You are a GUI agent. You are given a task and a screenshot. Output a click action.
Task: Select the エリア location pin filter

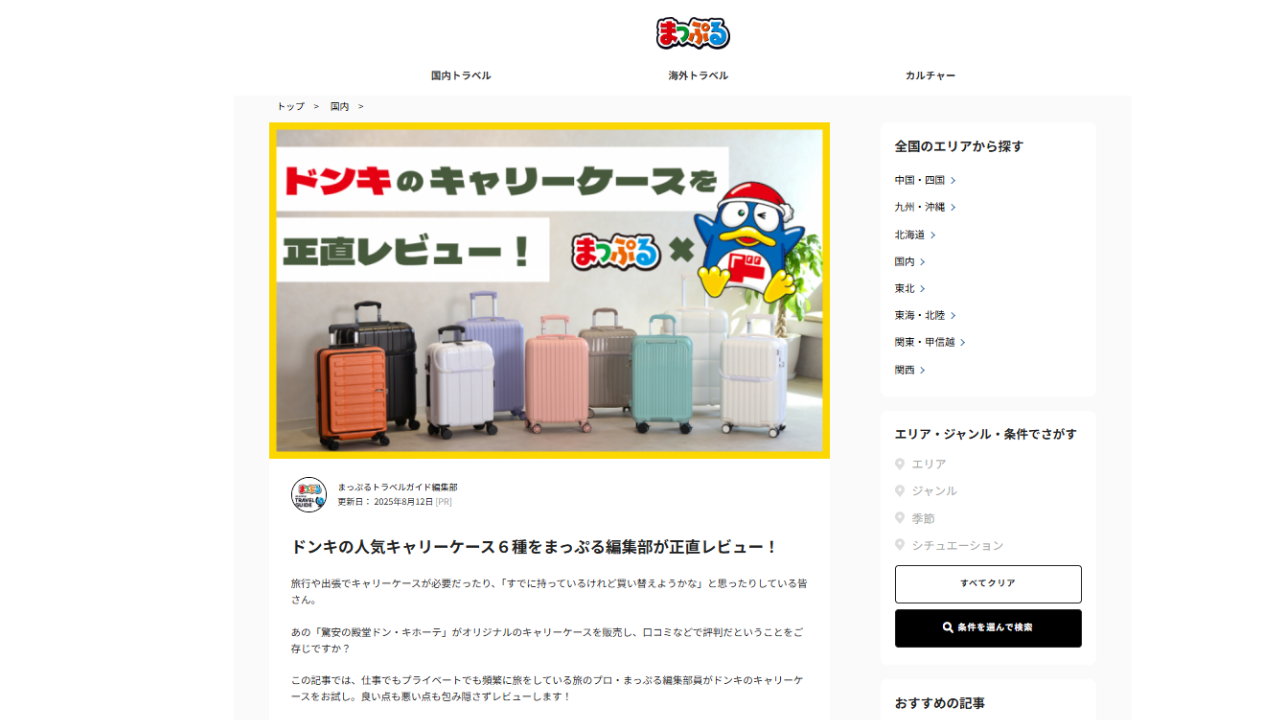point(900,464)
